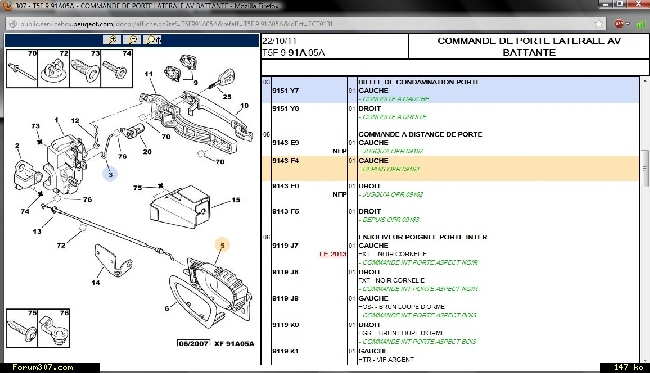The width and height of the screenshot is (650, 373).
Task: Select part thumbnail number 76
Action: 53,328
